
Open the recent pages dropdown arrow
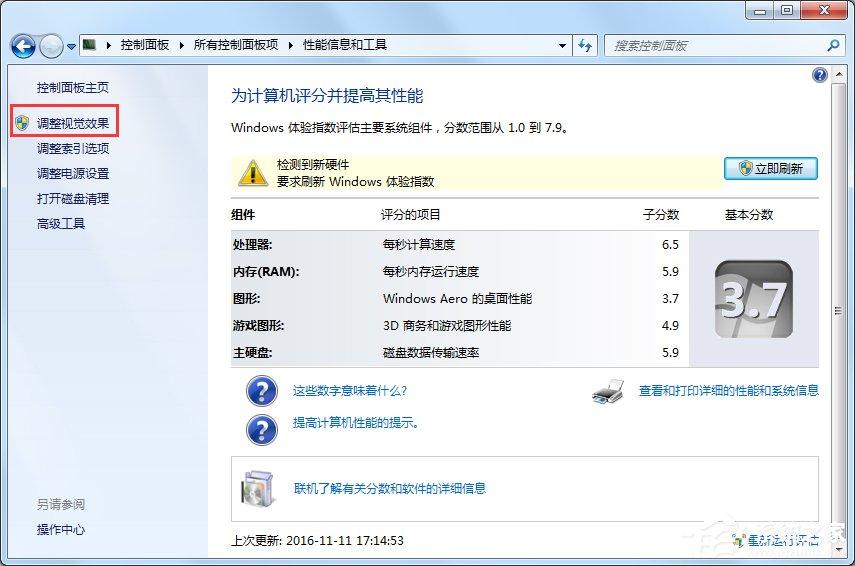71,47
